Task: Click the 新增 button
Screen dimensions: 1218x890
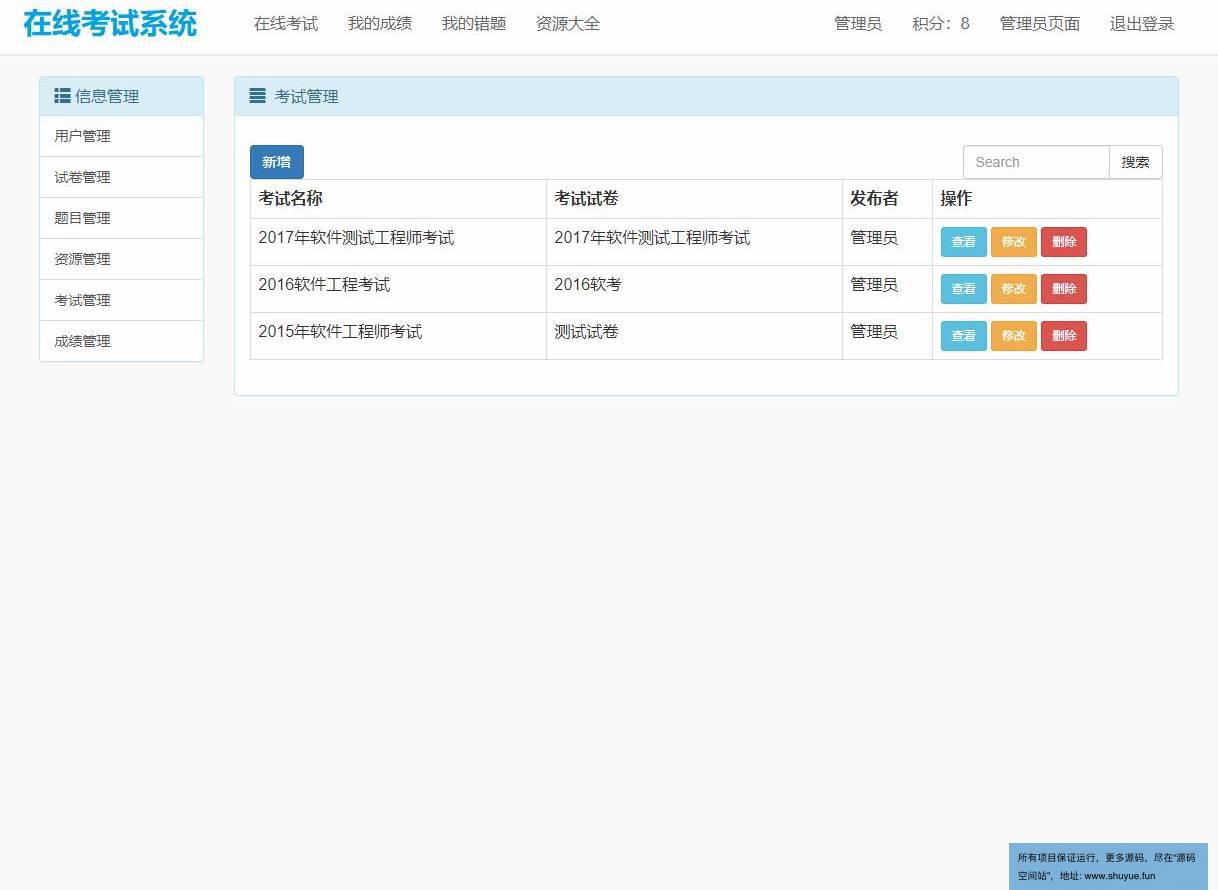Action: [x=277, y=162]
